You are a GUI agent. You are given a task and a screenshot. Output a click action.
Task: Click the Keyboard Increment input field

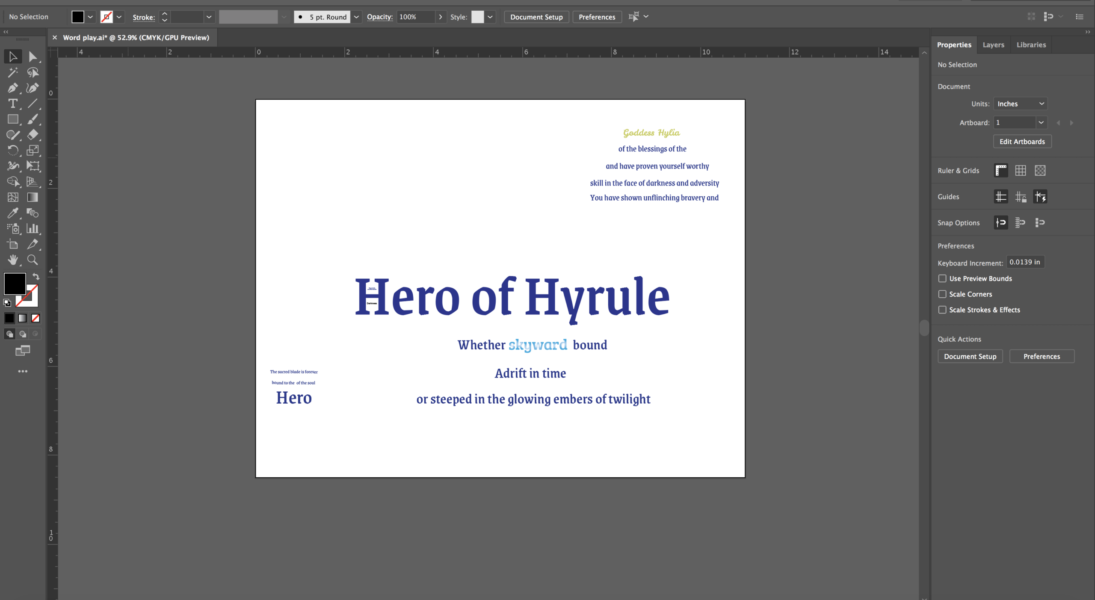tap(1026, 262)
